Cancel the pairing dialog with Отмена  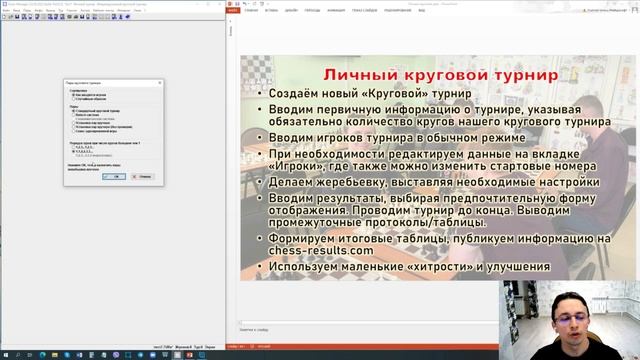pos(142,177)
